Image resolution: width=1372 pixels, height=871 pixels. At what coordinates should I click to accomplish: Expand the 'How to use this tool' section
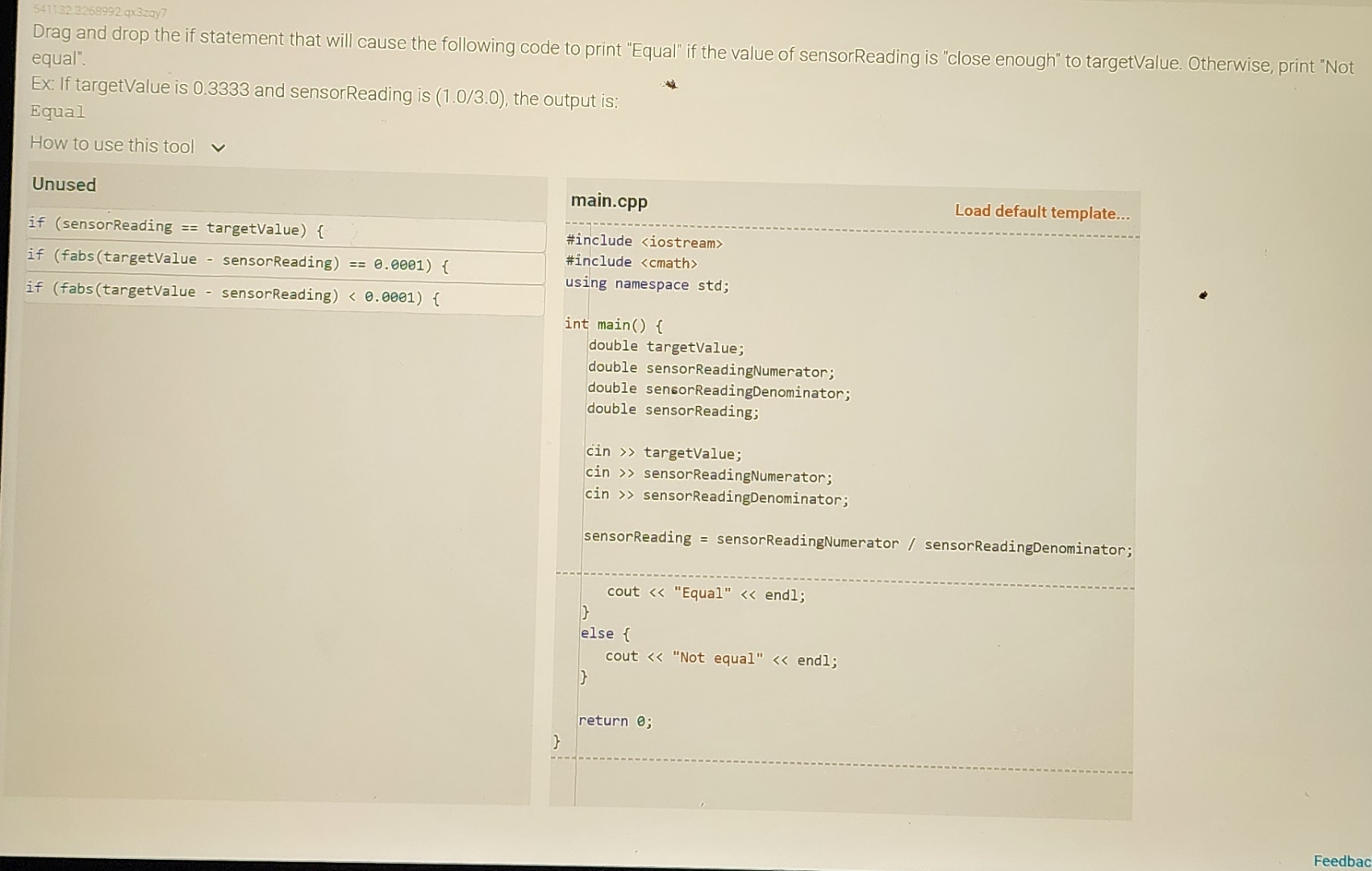coord(113,144)
